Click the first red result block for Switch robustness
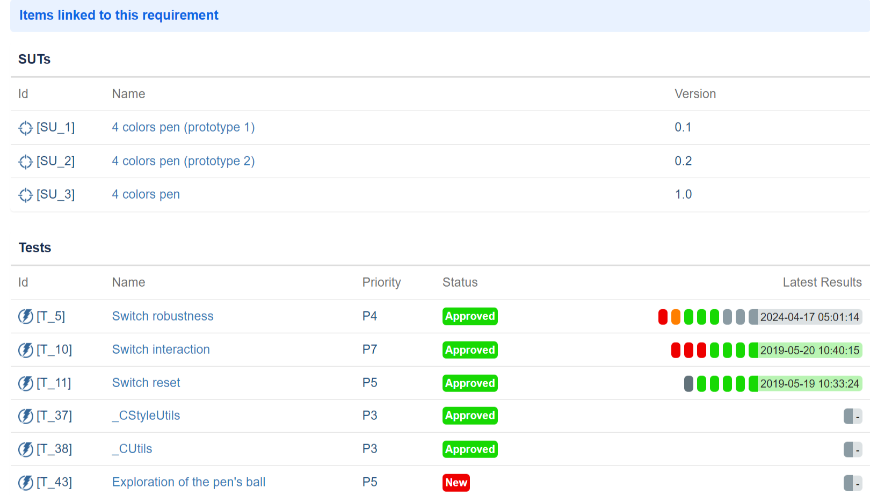The height and width of the screenshot is (495, 870). pos(663,317)
